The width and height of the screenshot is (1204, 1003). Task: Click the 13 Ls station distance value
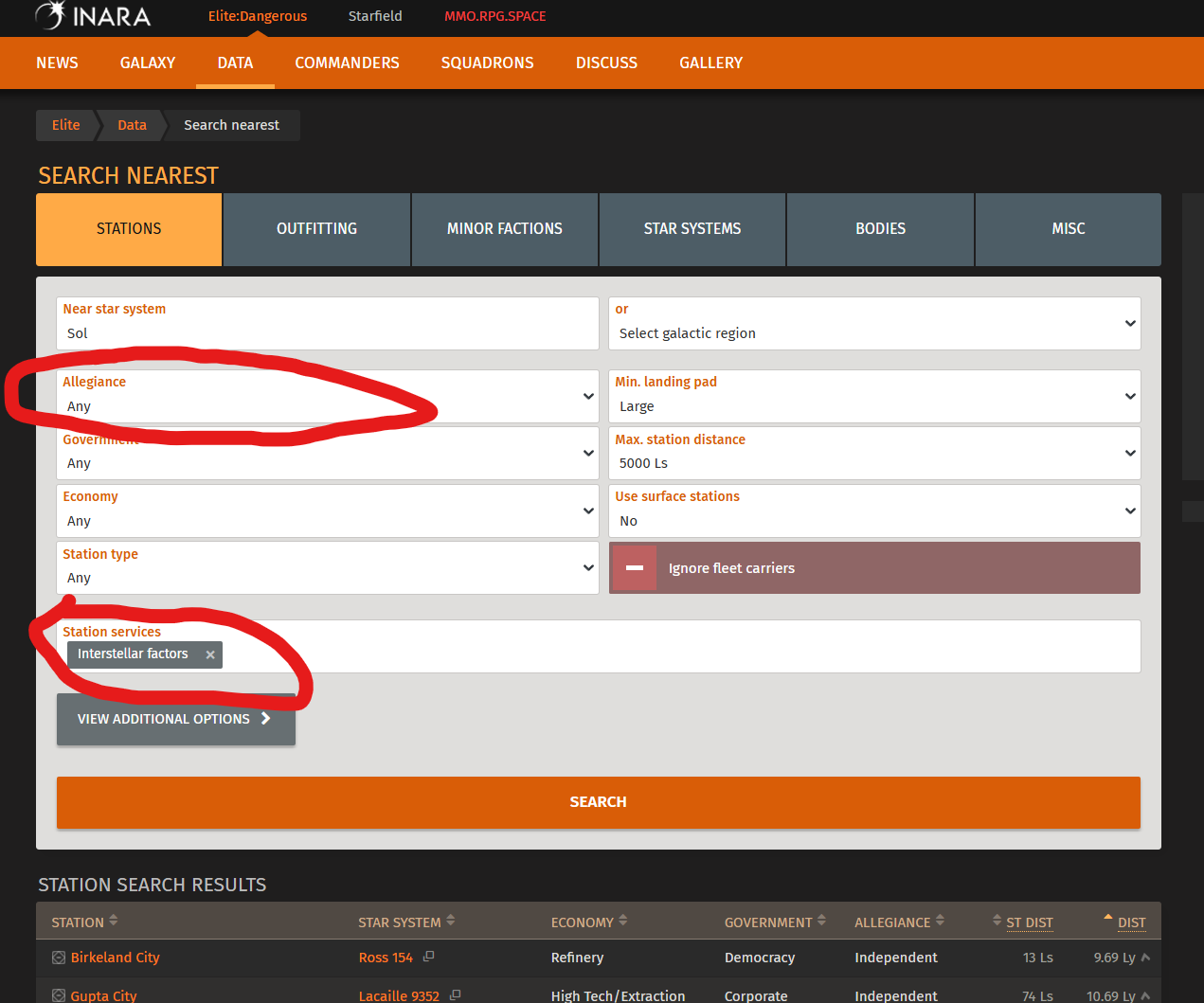(1038, 958)
